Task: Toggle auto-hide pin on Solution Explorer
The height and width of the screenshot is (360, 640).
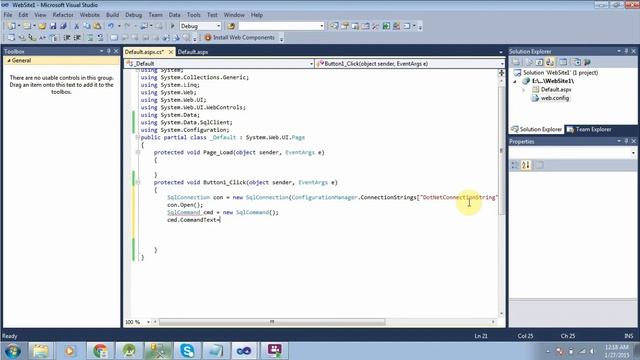Action: coord(626,51)
